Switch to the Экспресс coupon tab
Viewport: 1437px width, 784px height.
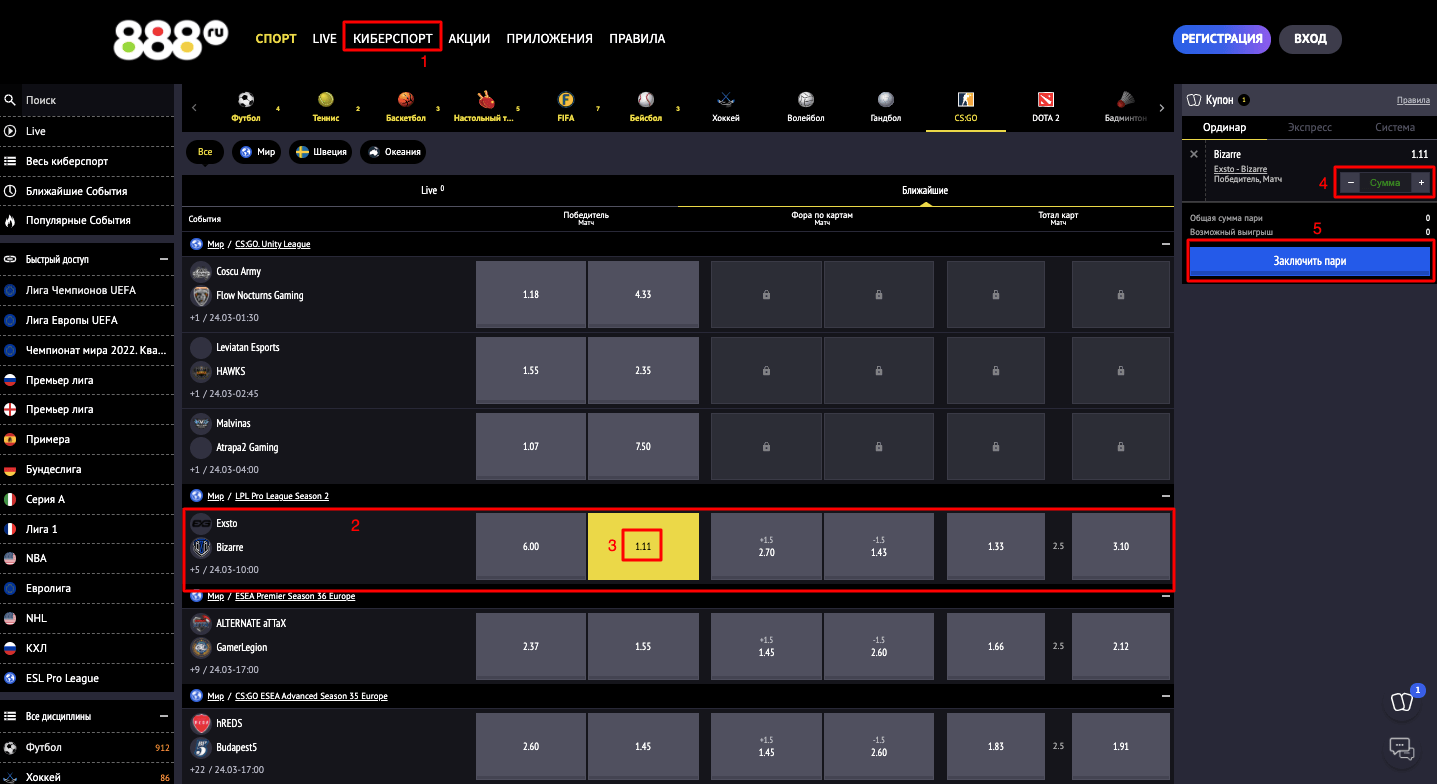click(x=1309, y=127)
